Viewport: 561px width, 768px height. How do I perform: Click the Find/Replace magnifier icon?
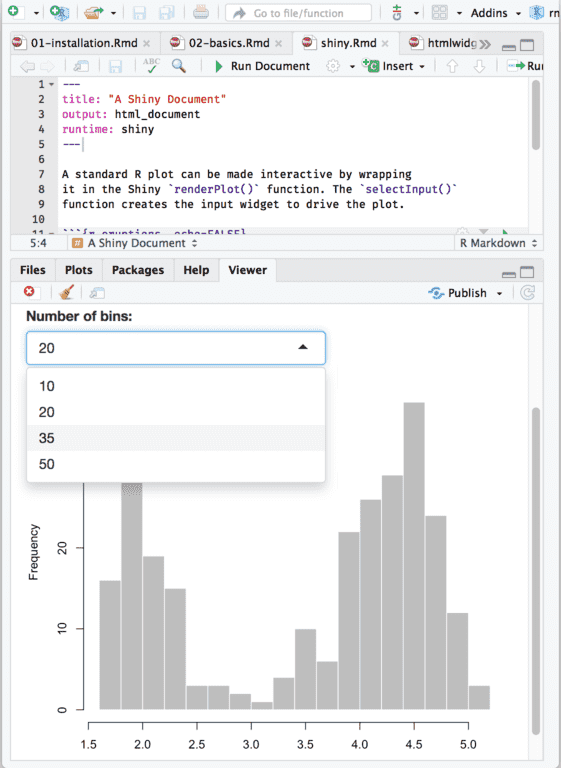[179, 66]
